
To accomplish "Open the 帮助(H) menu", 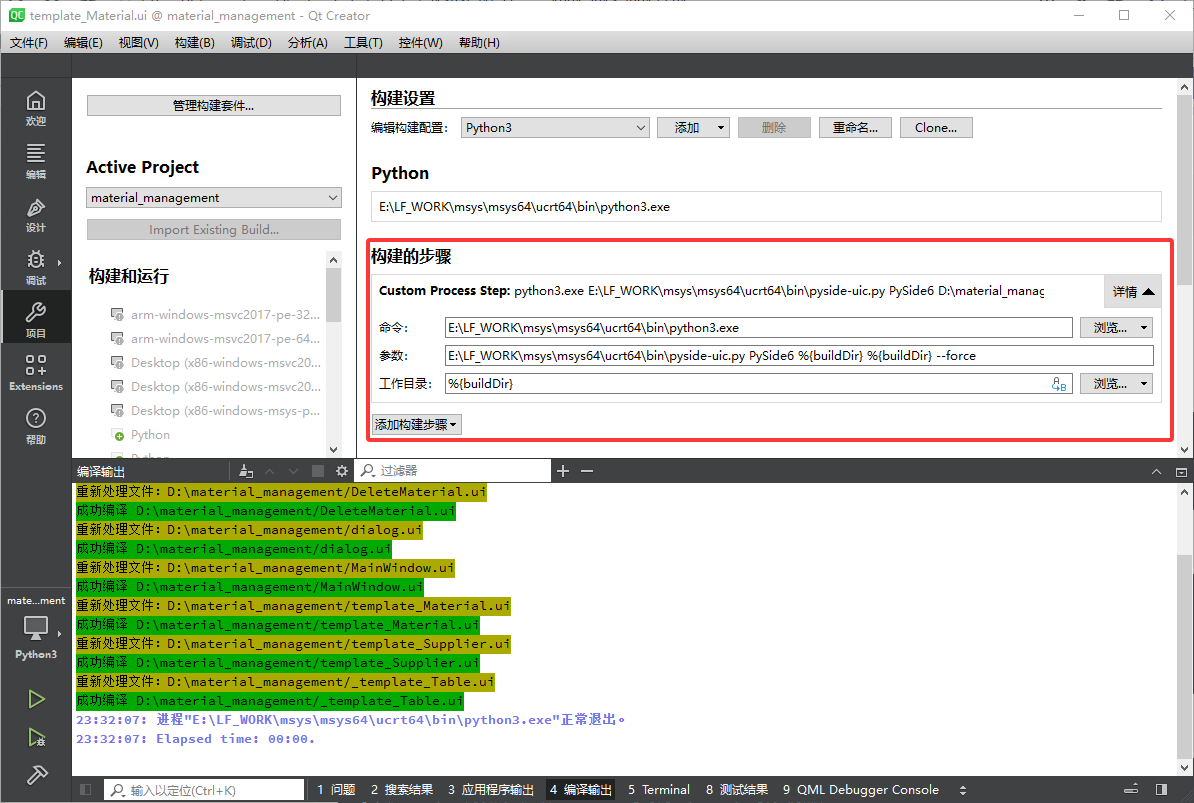I will point(479,43).
